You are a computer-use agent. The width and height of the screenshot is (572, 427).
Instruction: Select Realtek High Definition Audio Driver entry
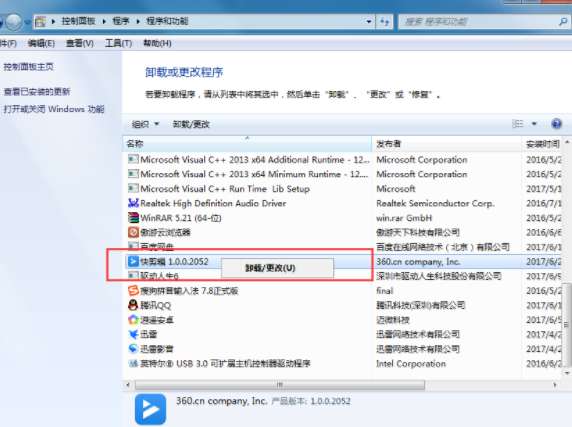213,203
